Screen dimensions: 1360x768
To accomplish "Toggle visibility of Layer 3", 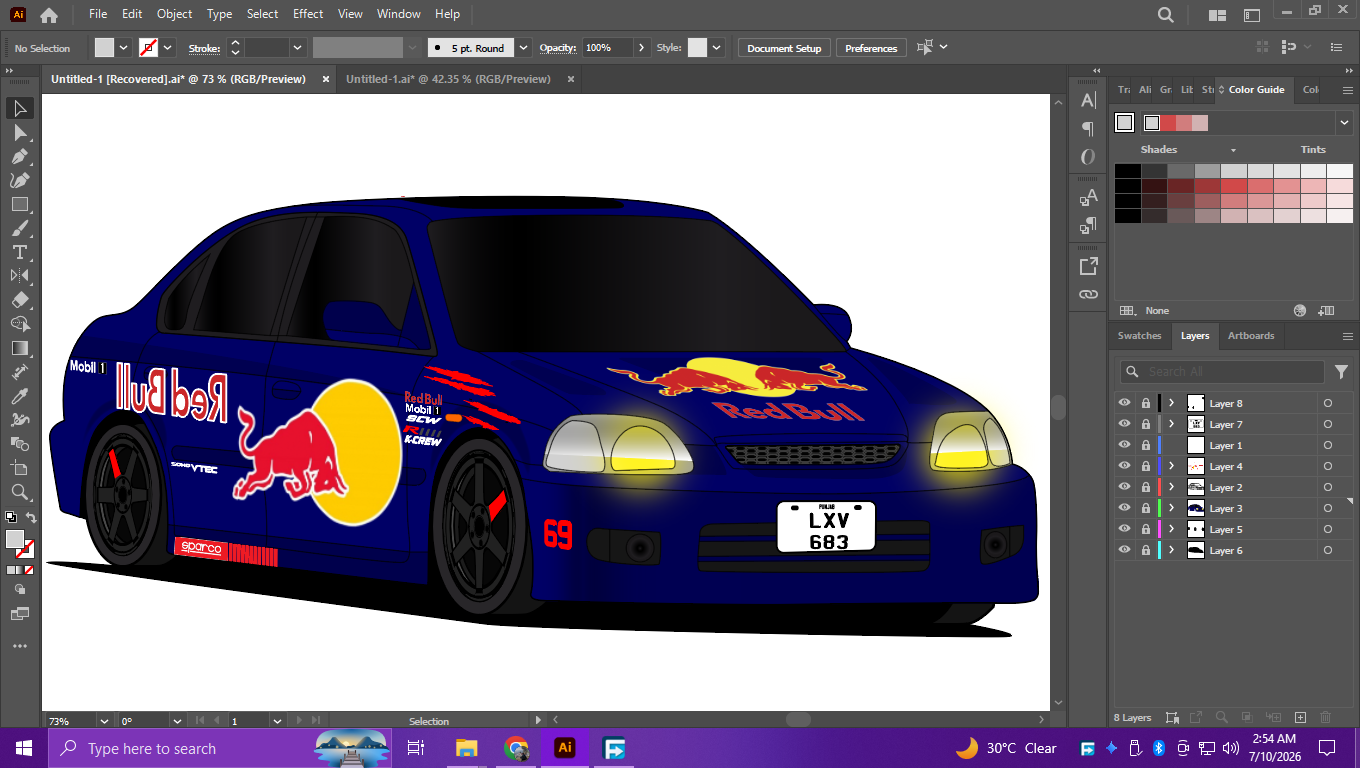I will click(1125, 508).
